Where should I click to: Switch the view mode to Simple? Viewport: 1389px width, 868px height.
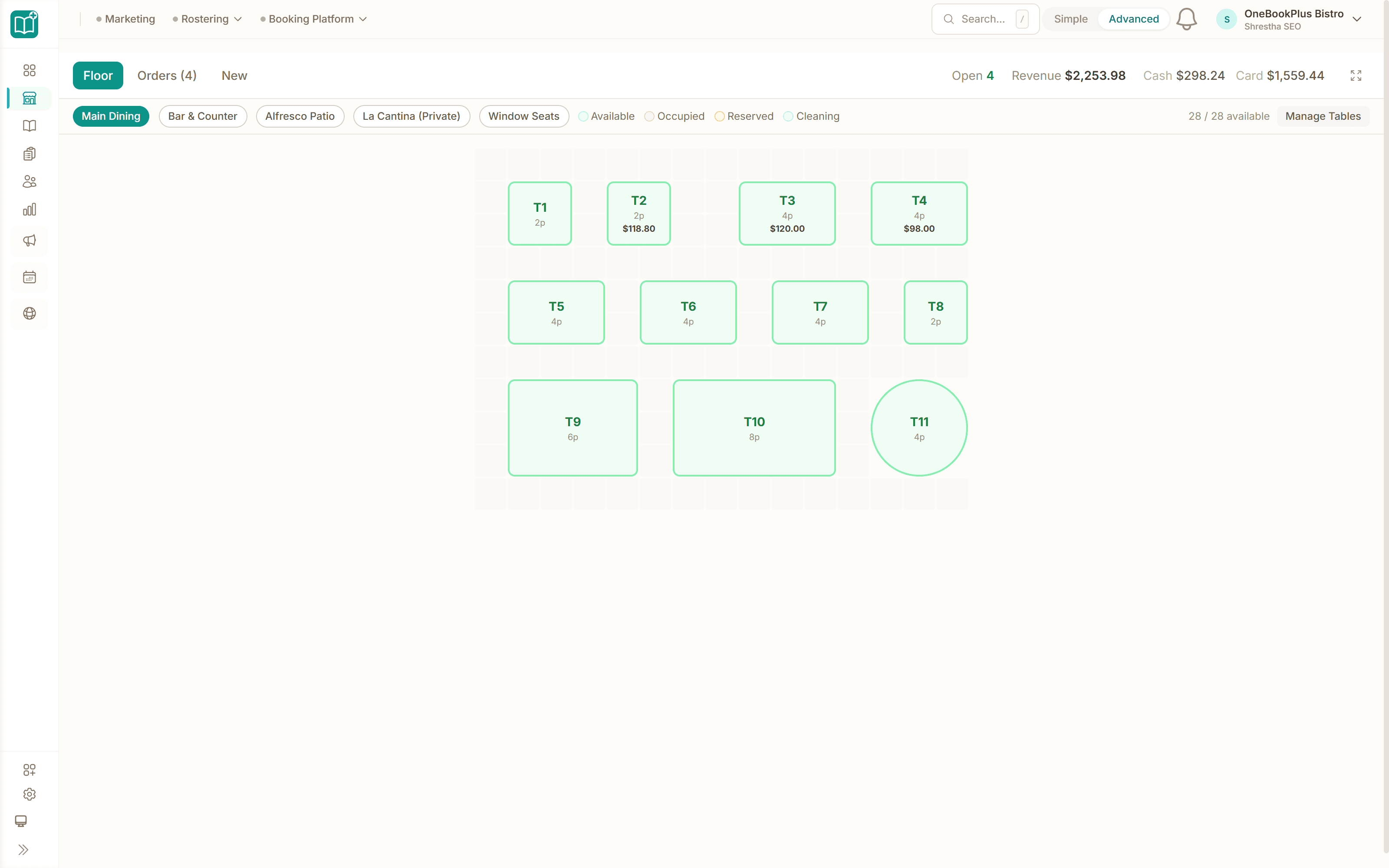tap(1070, 19)
